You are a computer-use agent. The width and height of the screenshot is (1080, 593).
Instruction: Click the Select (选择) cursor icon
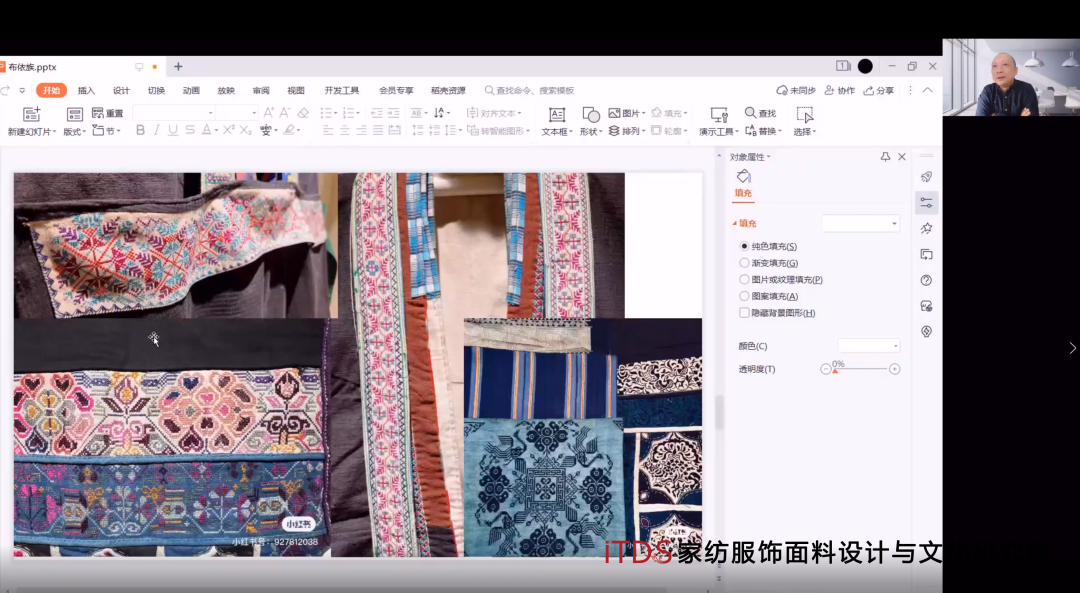(x=804, y=114)
